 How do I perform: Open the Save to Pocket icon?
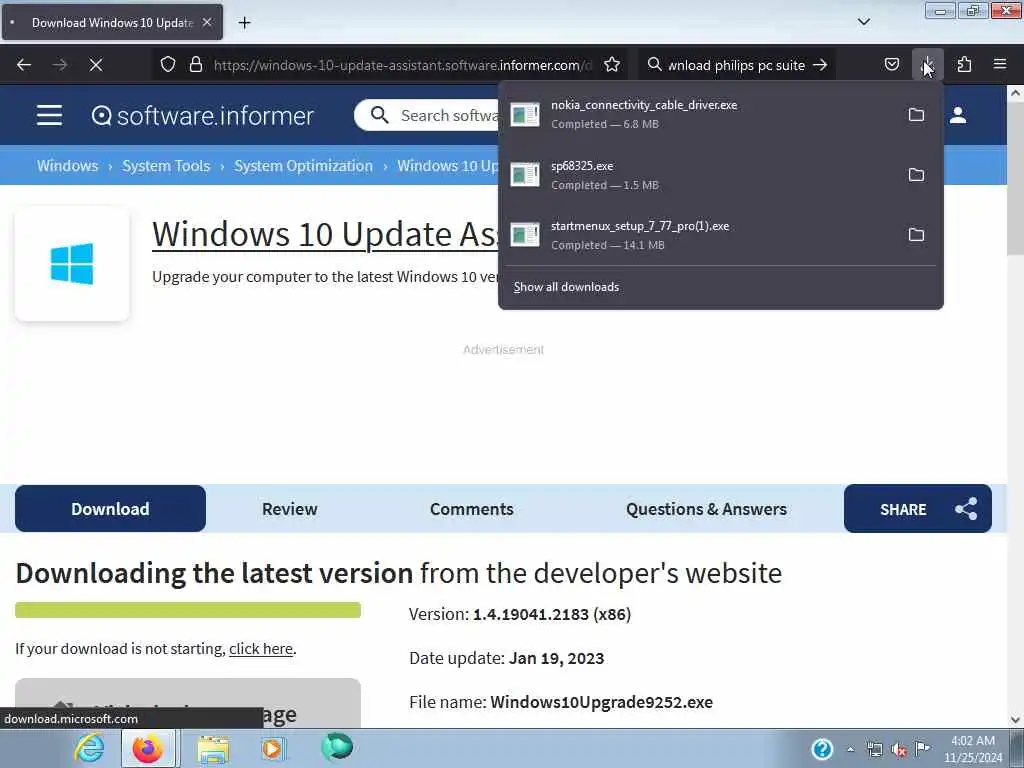(891, 65)
